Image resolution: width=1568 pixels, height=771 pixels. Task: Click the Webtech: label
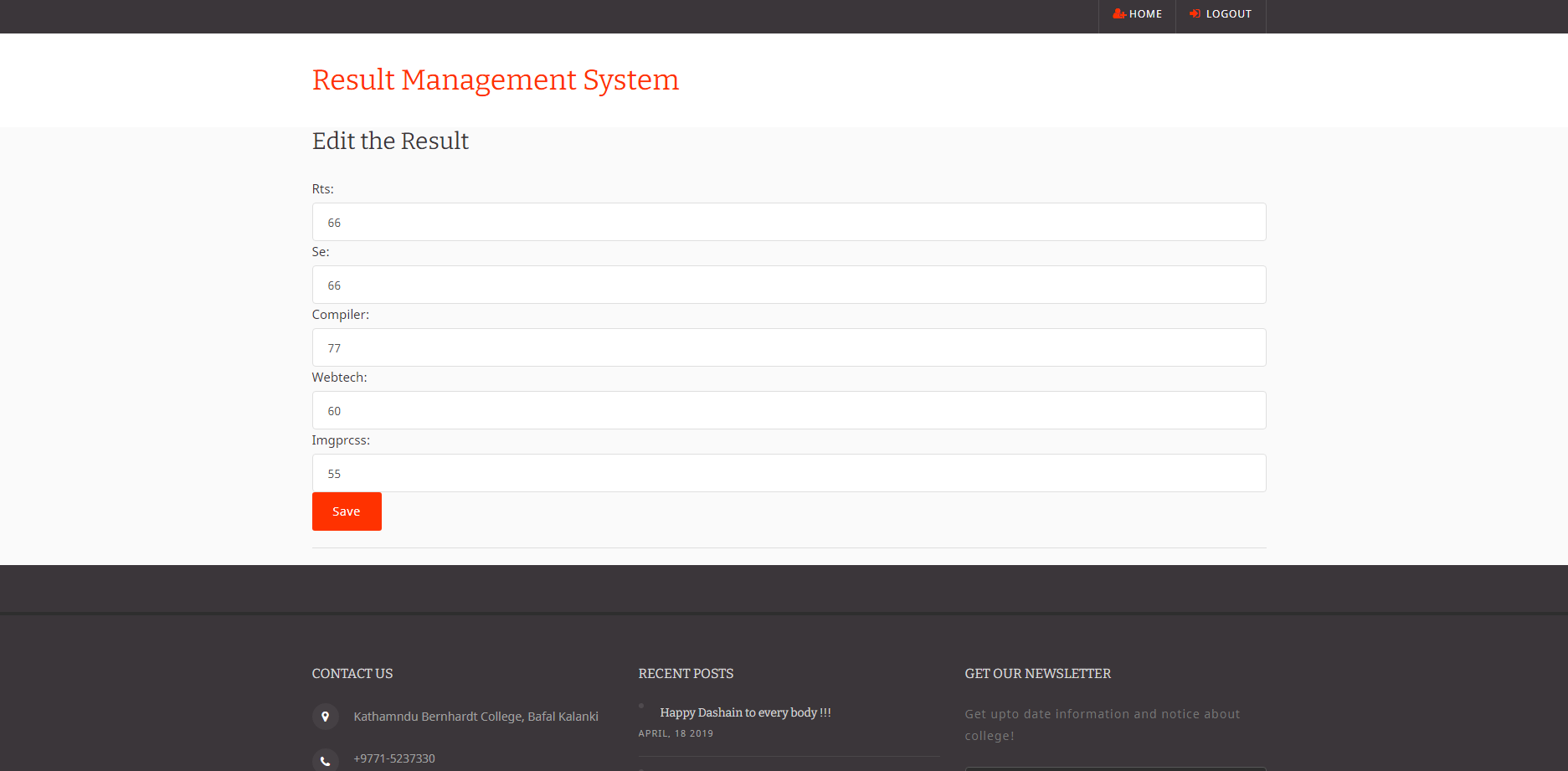point(340,378)
